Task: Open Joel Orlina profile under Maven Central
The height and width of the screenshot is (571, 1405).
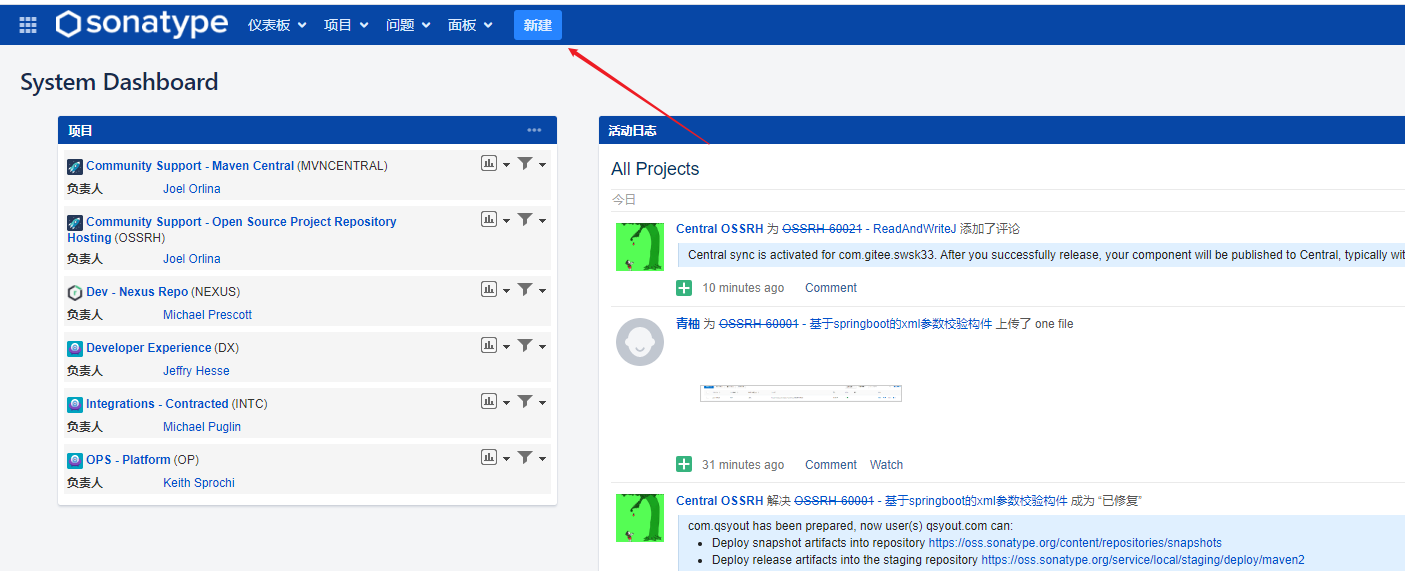Action: click(x=192, y=189)
